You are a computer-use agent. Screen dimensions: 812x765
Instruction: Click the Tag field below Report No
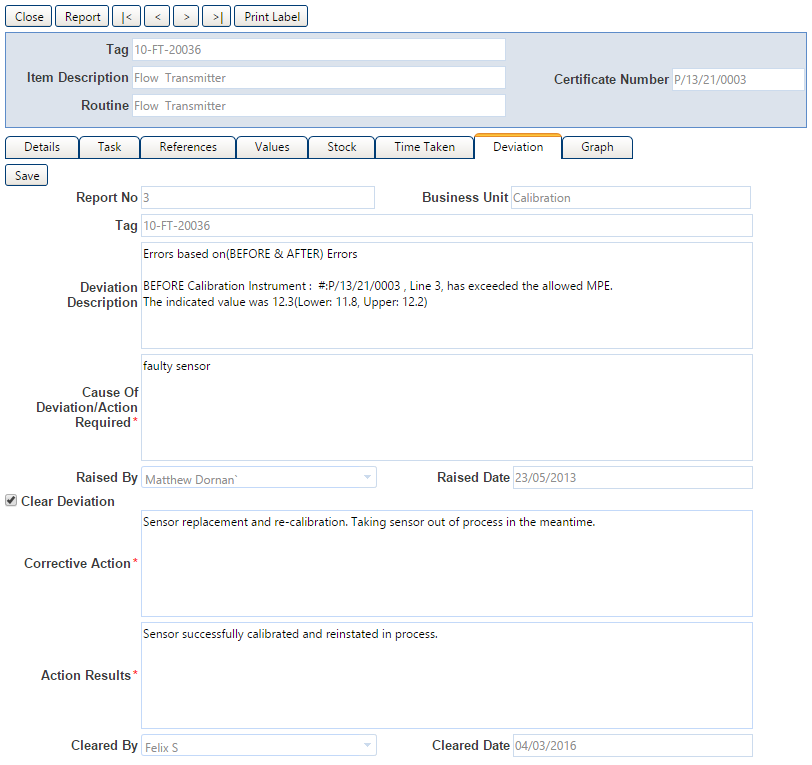click(447, 226)
